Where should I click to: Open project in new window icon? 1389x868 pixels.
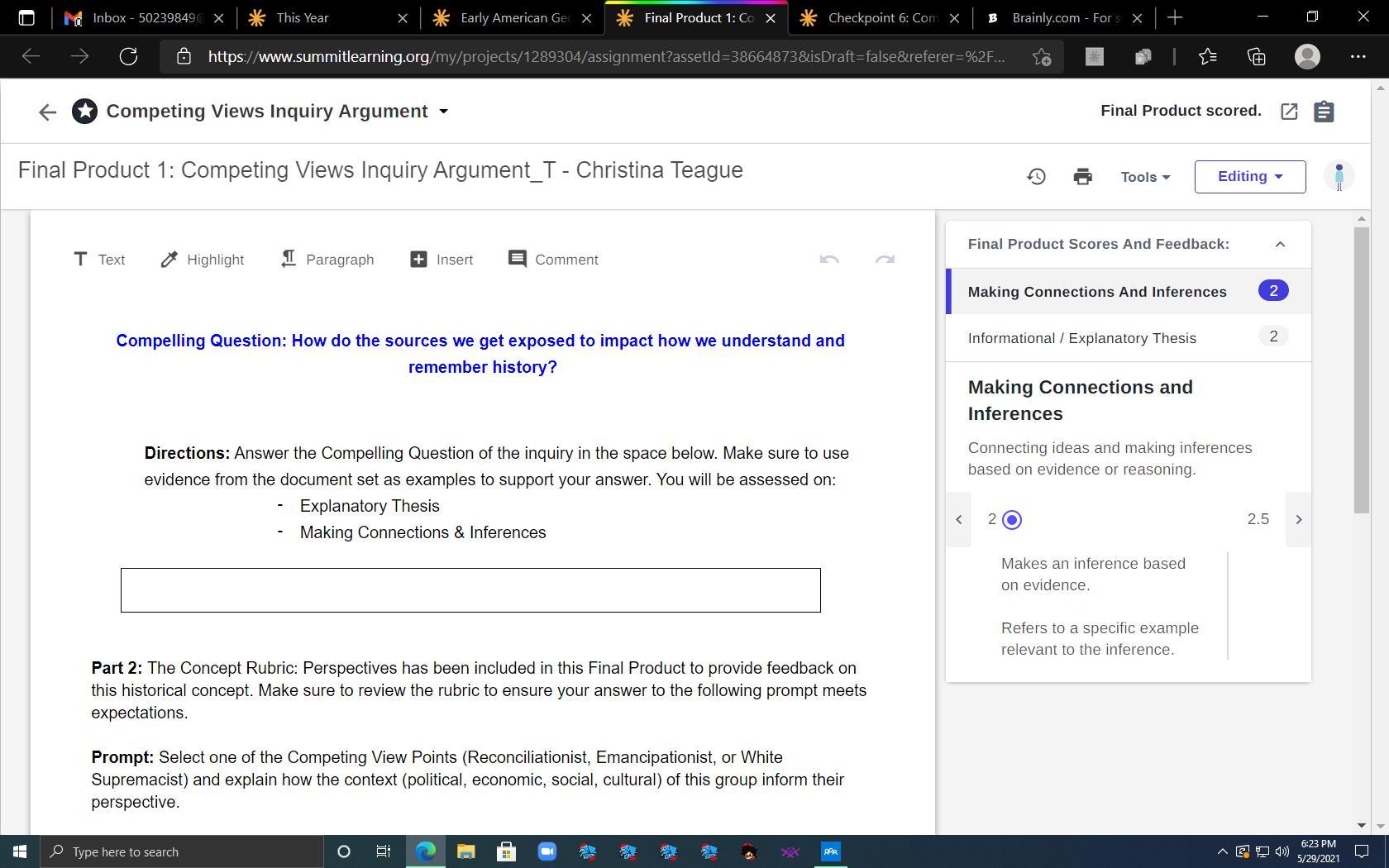1289,112
